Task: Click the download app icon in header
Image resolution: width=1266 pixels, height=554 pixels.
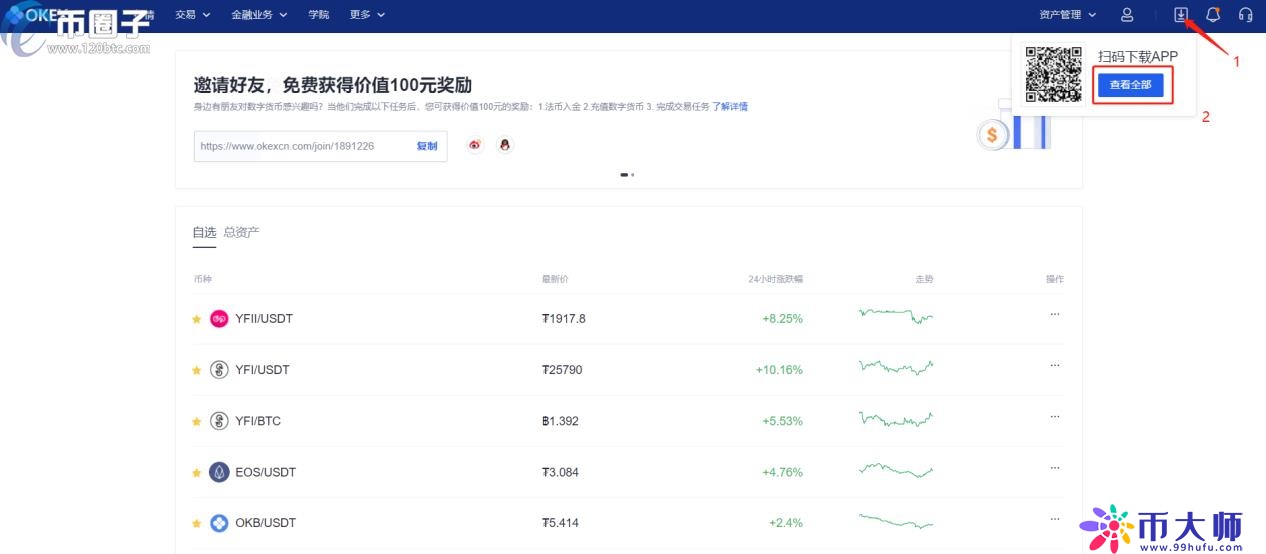Action: tap(1181, 15)
